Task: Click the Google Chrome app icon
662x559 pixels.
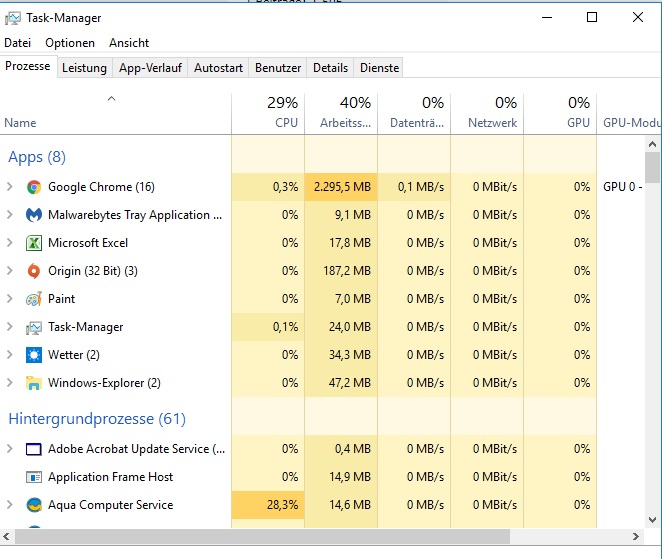Action: [33, 187]
